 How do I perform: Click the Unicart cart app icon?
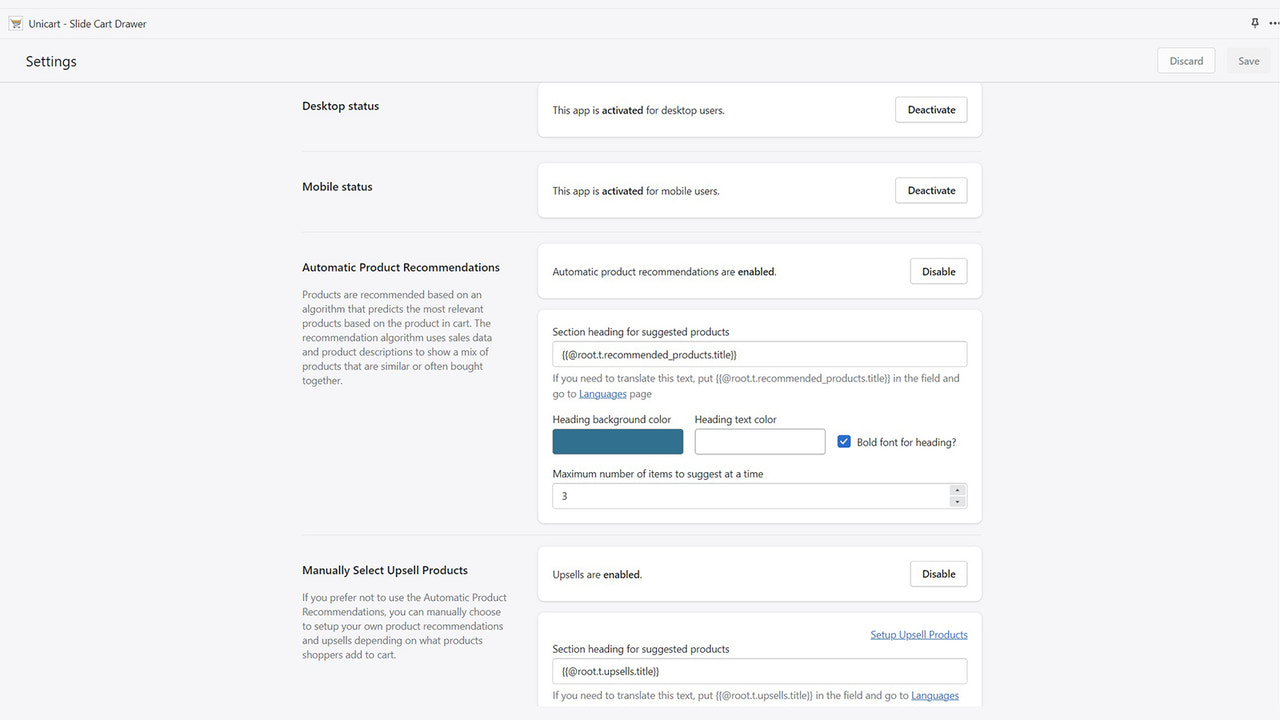(15, 22)
